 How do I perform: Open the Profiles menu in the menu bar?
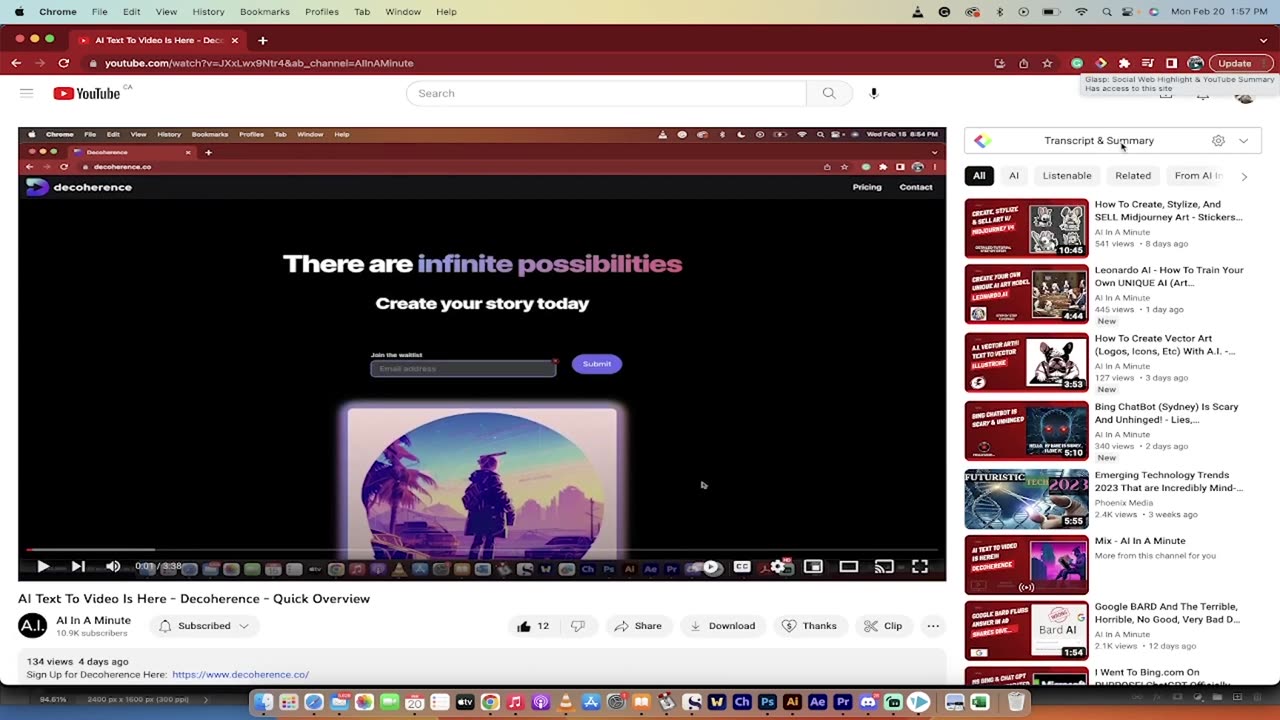pyautogui.click(x=322, y=12)
